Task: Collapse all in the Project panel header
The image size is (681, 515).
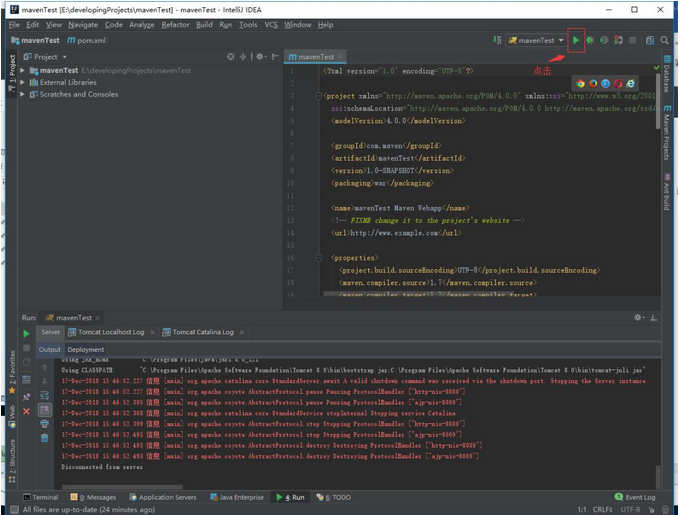Action: [243, 56]
